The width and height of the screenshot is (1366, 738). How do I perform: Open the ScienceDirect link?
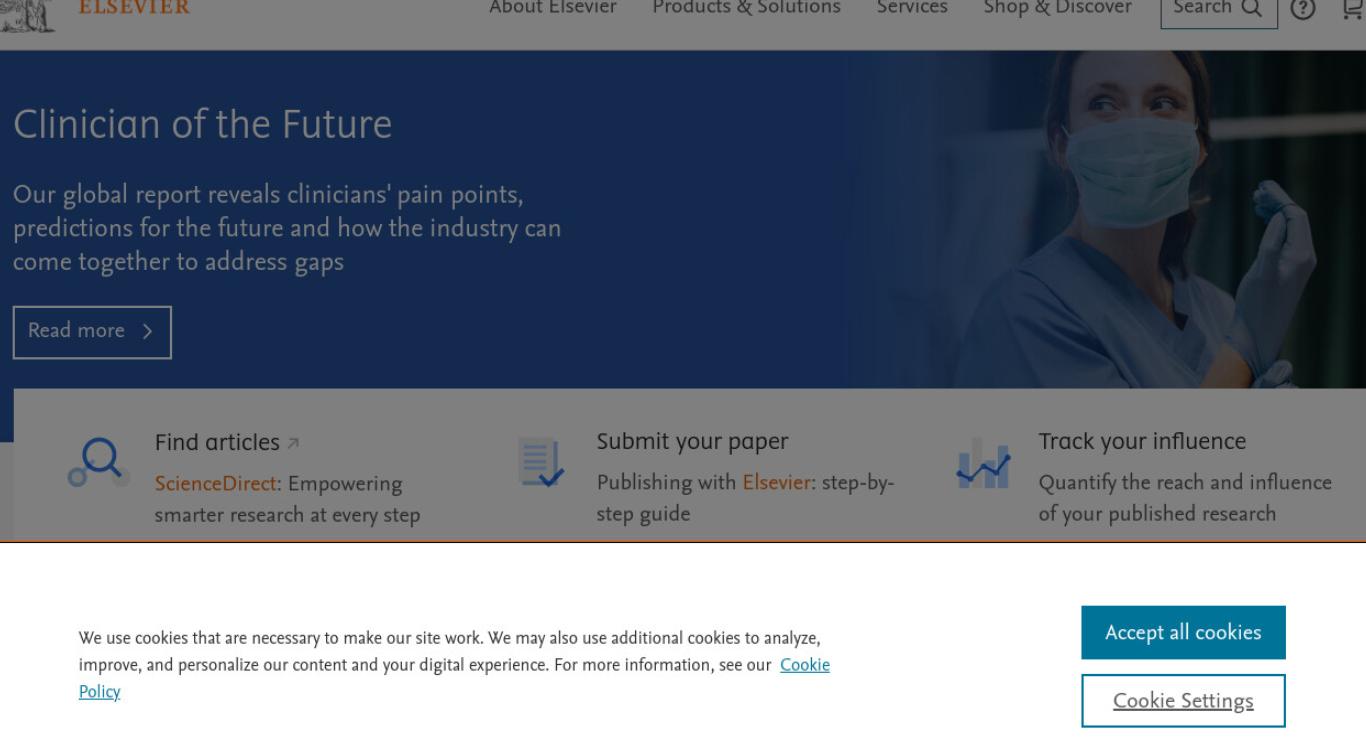pos(215,484)
